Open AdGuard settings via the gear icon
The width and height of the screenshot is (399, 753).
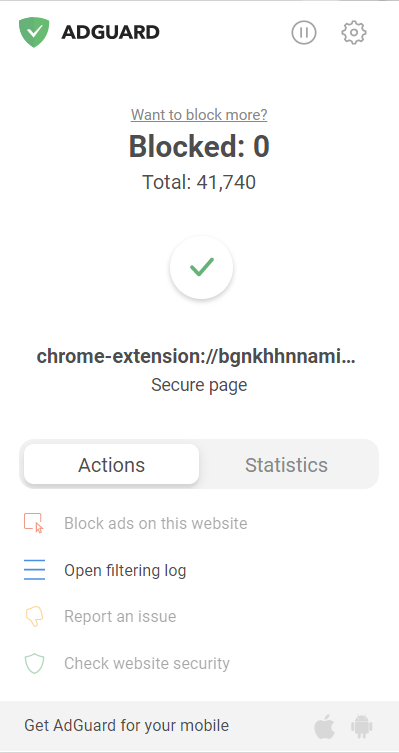(354, 33)
